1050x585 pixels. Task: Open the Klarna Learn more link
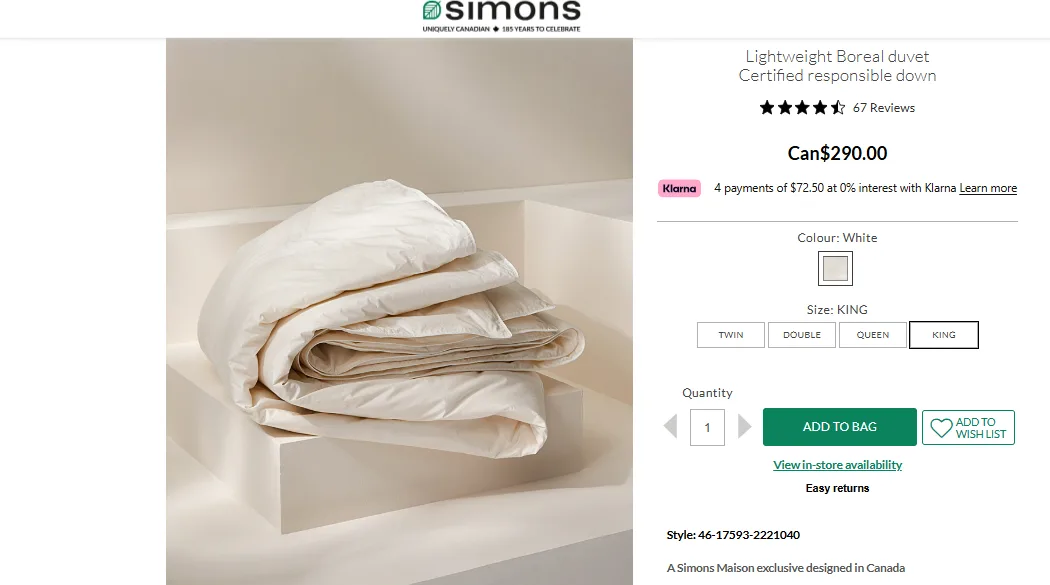tap(988, 188)
